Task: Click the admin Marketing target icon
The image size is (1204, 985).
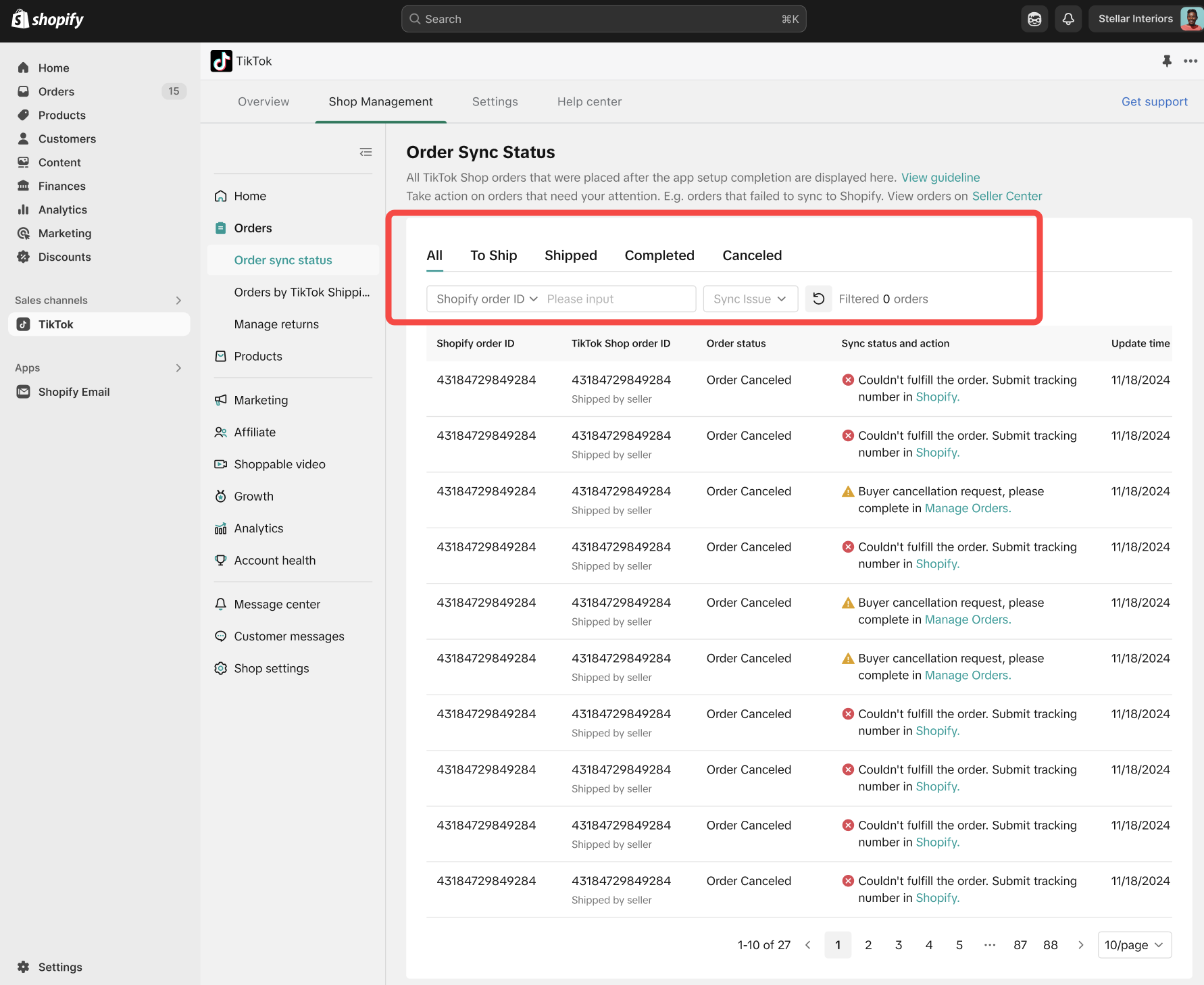Action: 24,233
